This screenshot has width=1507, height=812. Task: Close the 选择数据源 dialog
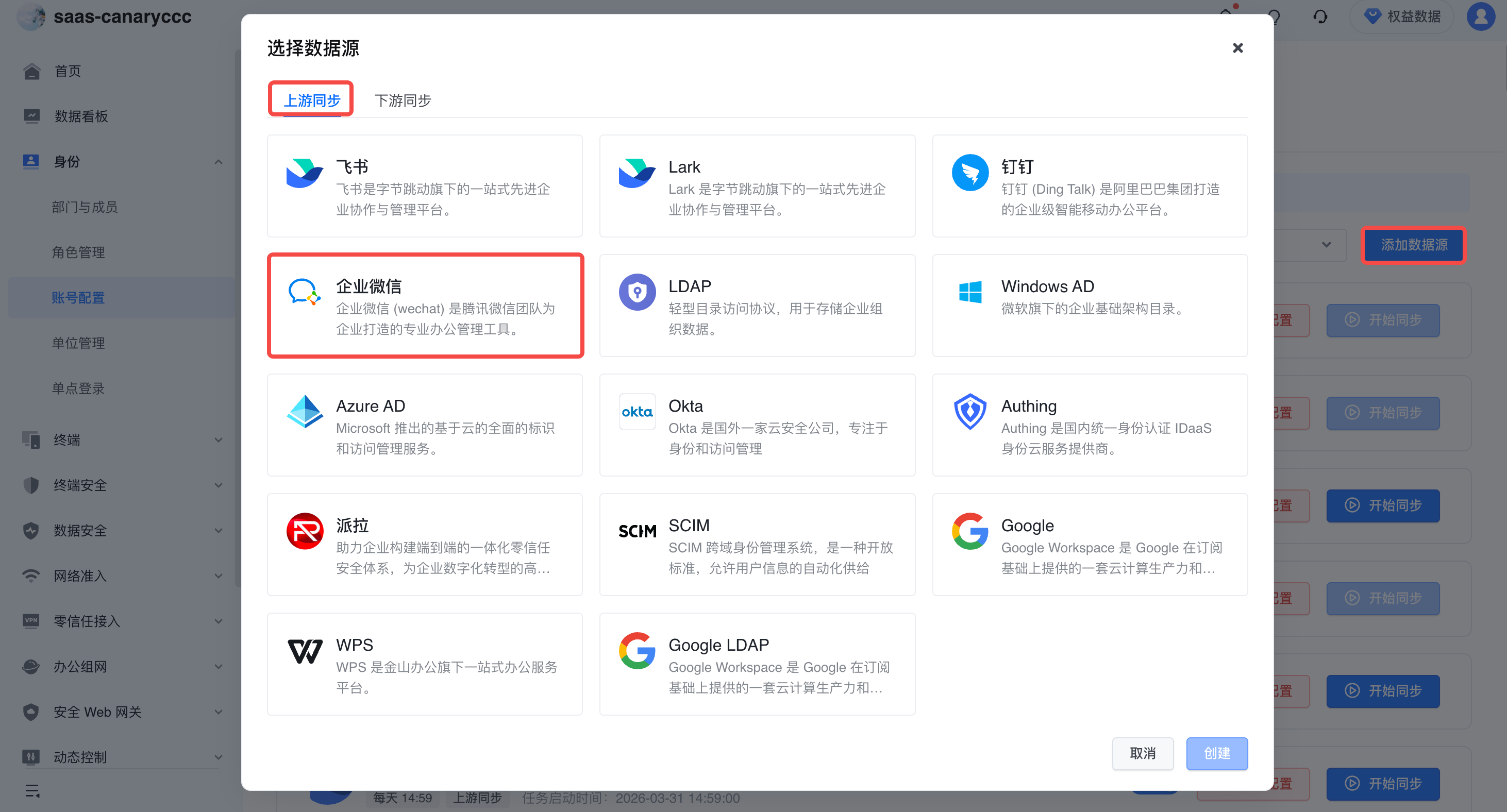1237,48
